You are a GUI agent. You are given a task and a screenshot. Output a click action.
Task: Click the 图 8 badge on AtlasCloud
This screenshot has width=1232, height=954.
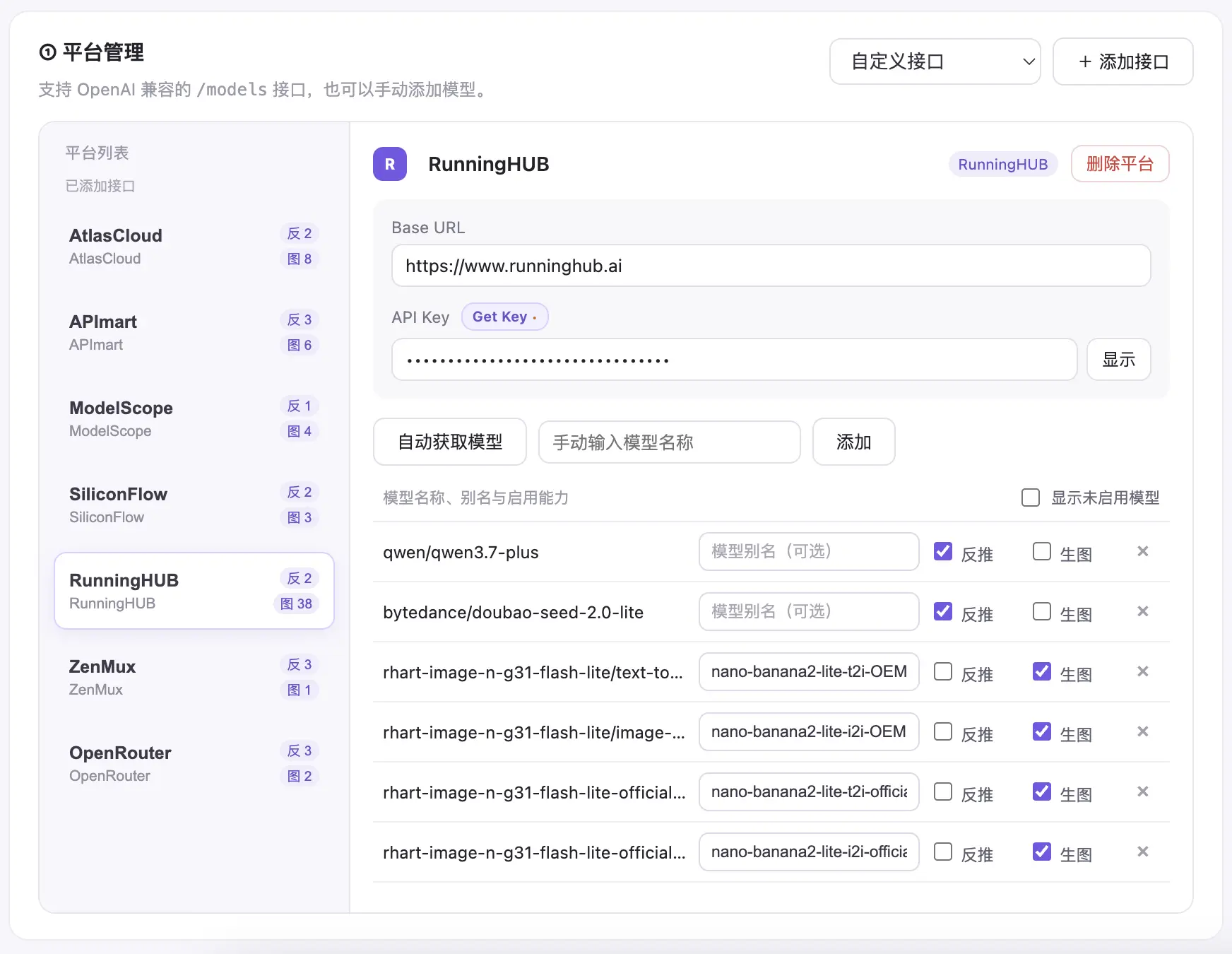coord(300,259)
